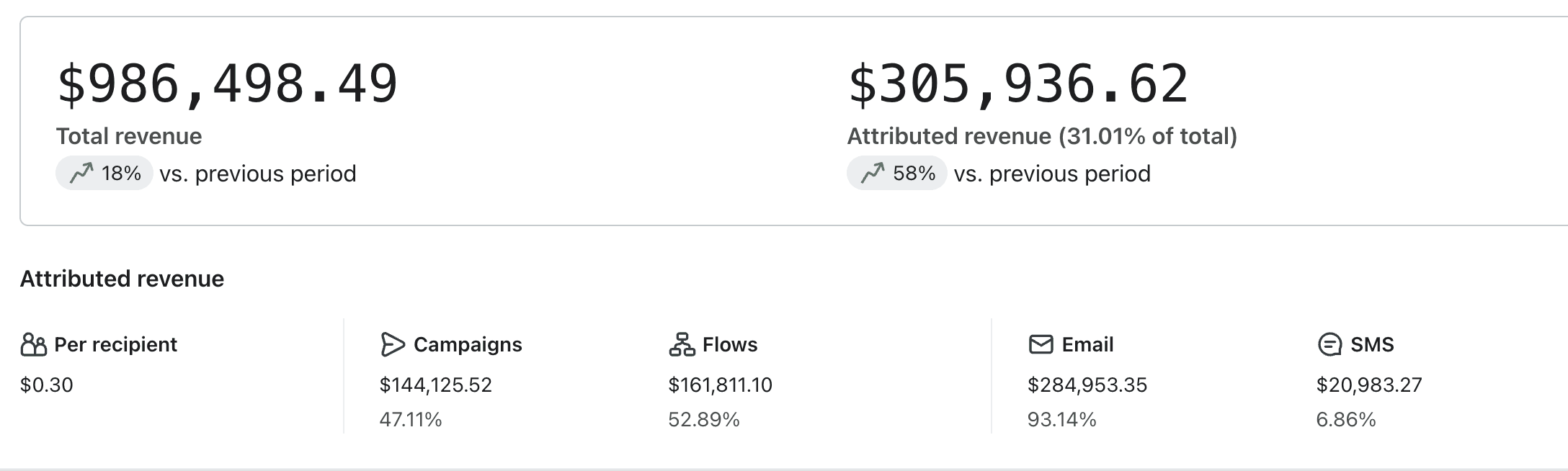Select the total revenue figure $986,498.49
The height and width of the screenshot is (471, 1568).
pyautogui.click(x=227, y=84)
